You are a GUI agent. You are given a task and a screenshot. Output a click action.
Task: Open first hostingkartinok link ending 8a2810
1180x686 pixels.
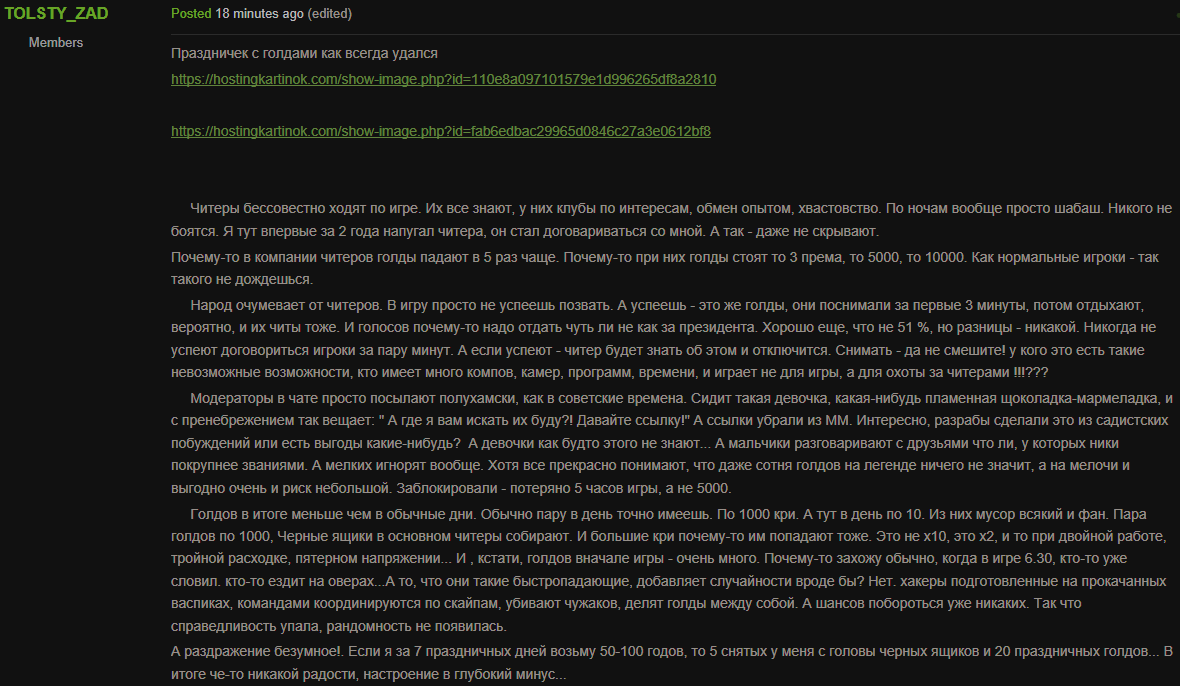click(443, 79)
